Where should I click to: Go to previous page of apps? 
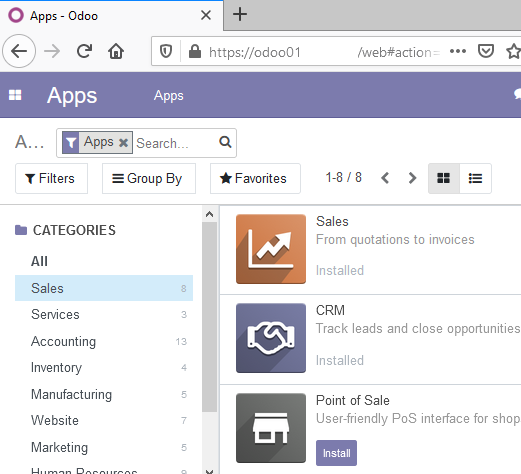coord(385,178)
